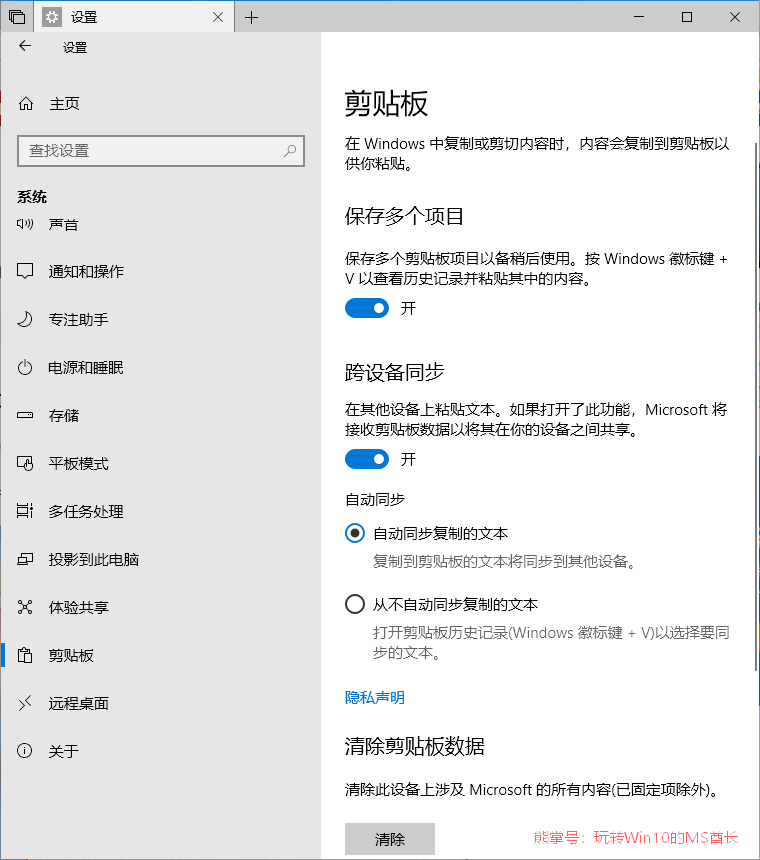
Task: Close the 设置 tab
Action: (x=218, y=18)
